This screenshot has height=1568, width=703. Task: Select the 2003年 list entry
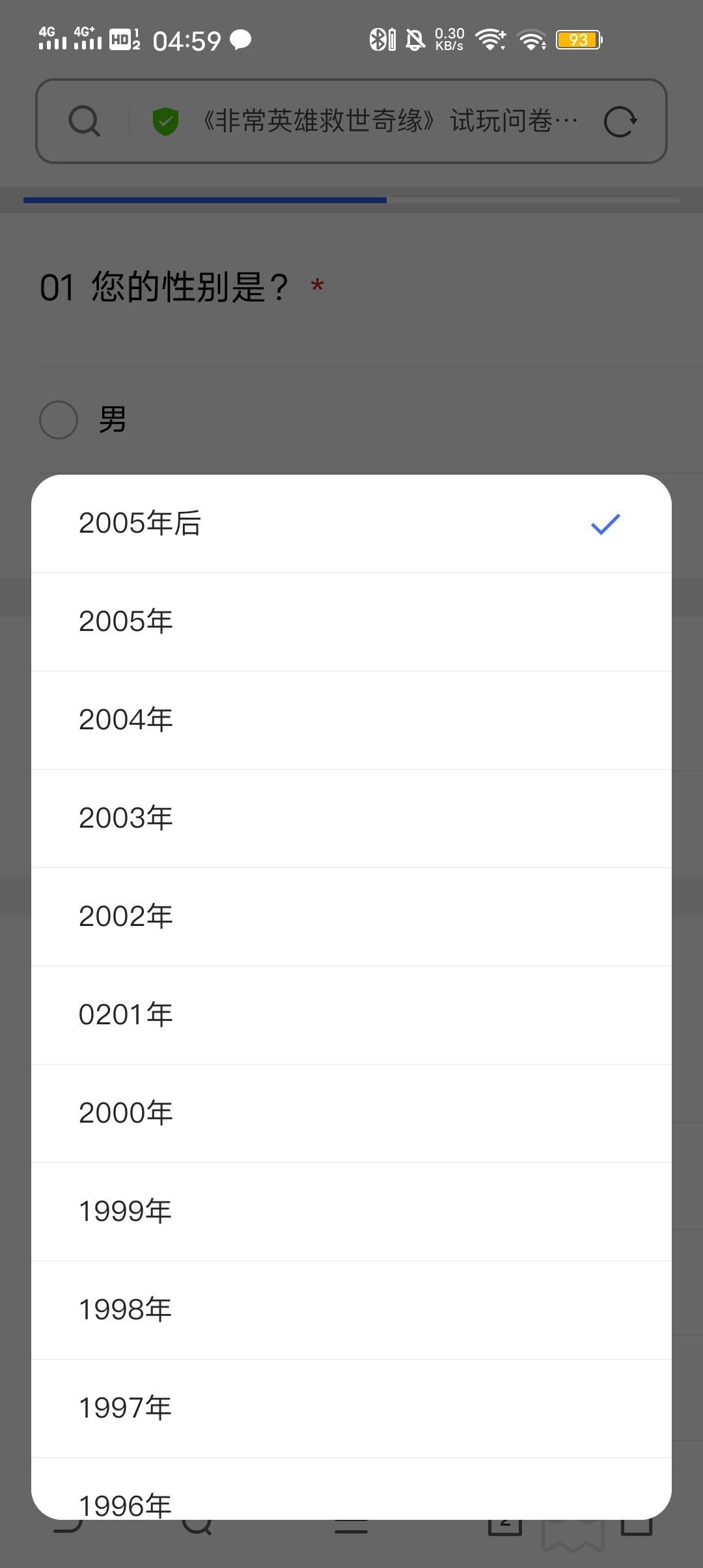coord(351,819)
